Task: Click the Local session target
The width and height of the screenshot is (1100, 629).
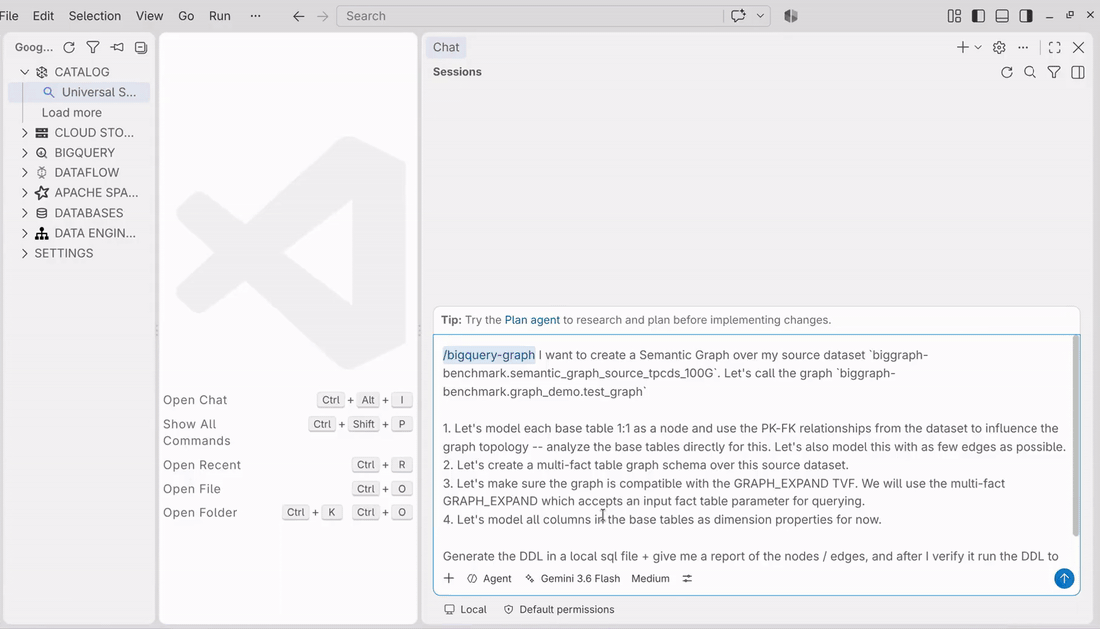Action: click(466, 609)
